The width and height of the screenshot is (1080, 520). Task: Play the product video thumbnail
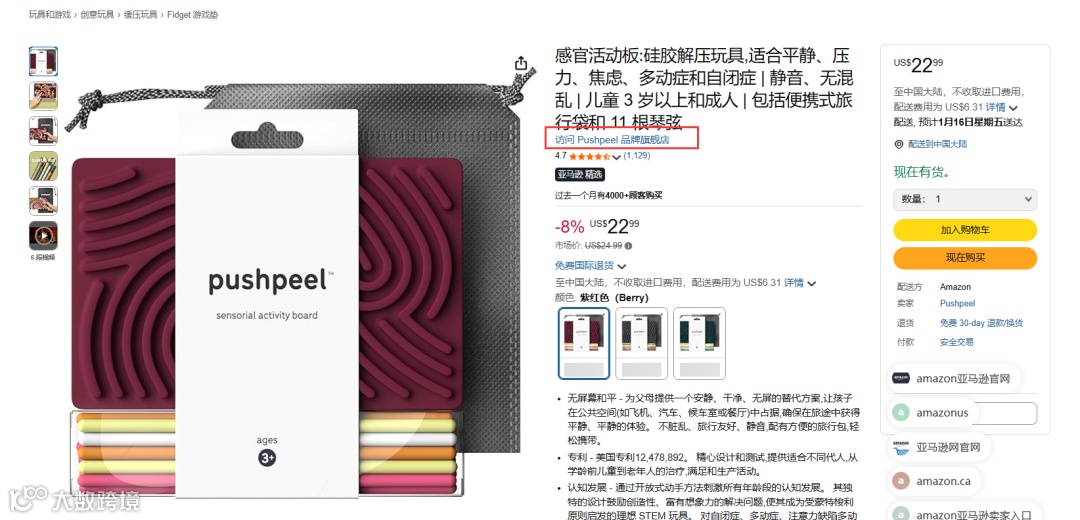pyautogui.click(x=43, y=236)
